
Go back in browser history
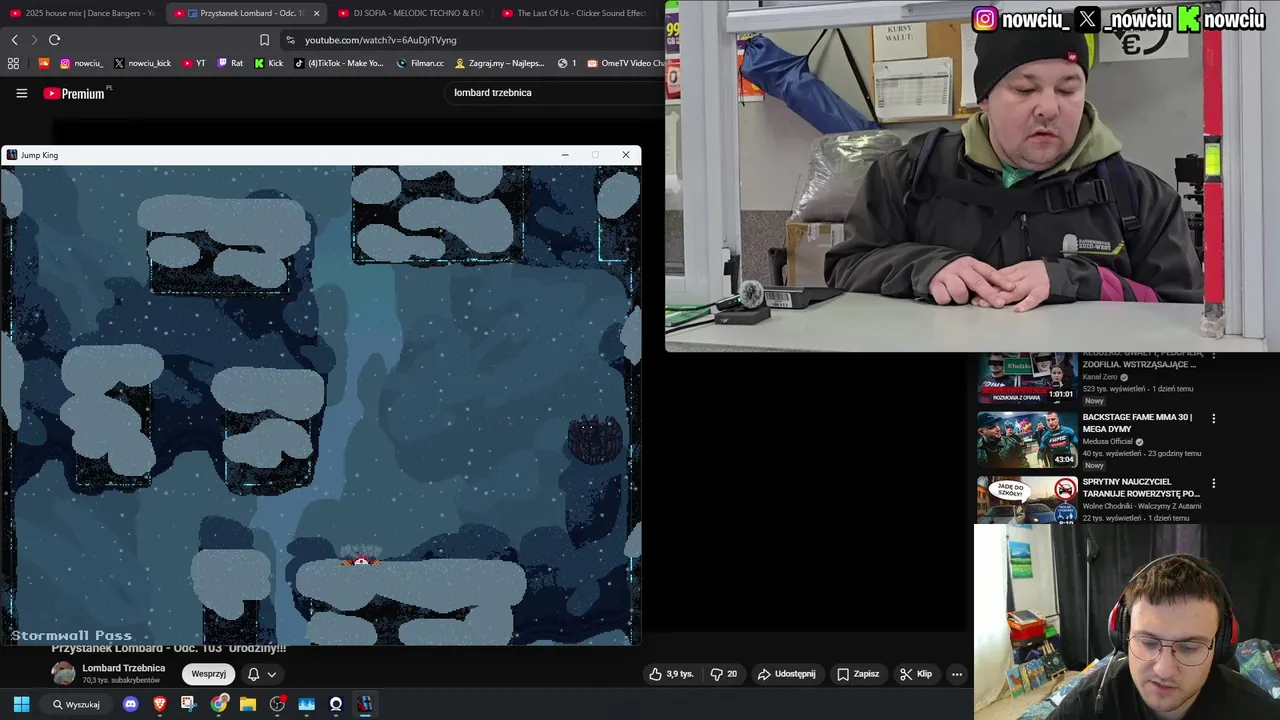click(x=14, y=40)
